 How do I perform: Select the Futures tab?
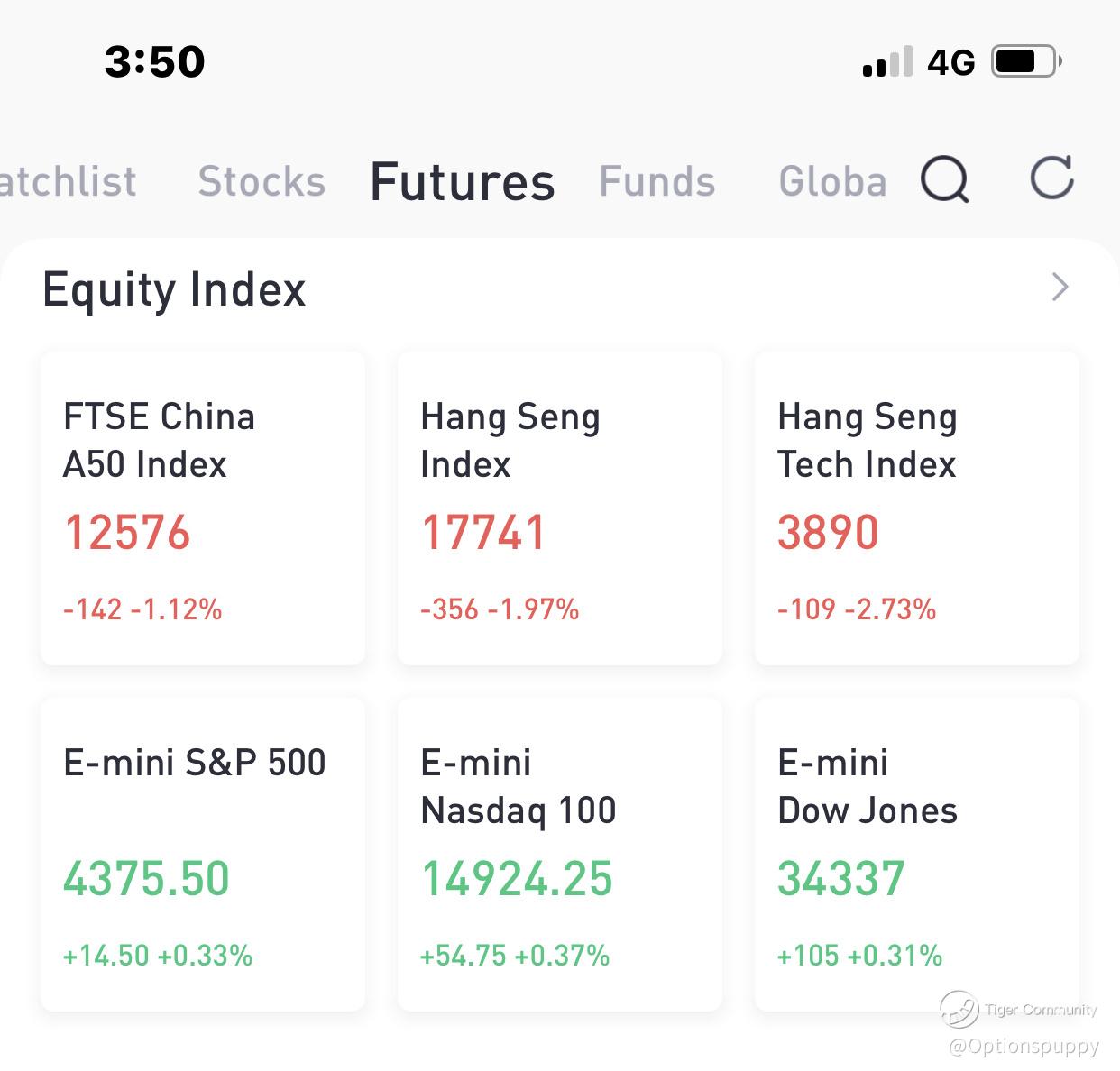click(463, 181)
